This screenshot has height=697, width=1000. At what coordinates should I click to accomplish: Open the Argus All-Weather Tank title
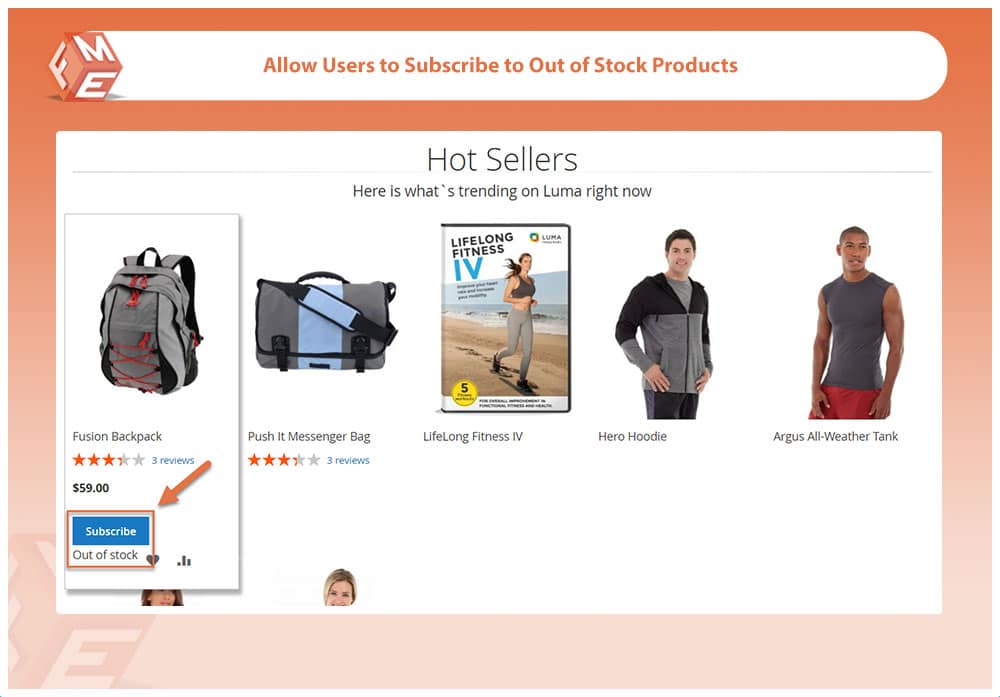click(835, 436)
